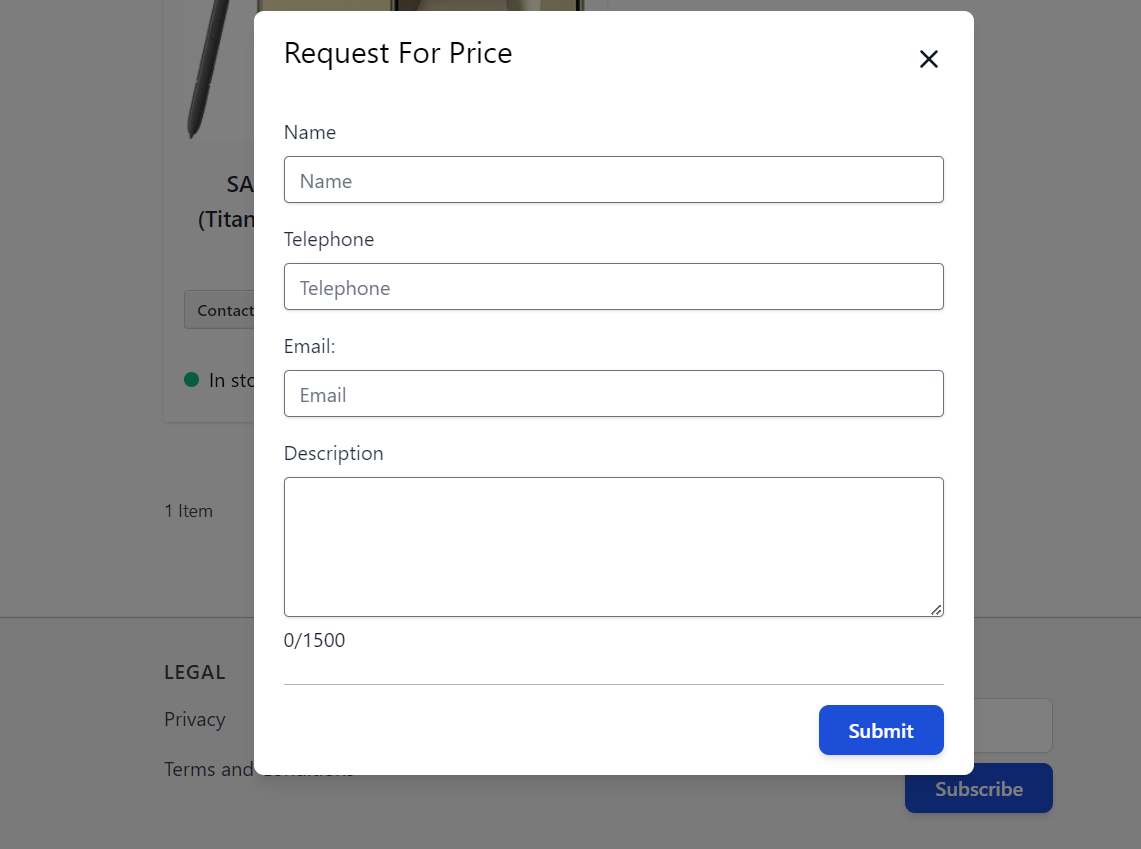The height and width of the screenshot is (849, 1141).
Task: Open the Privacy link in footer
Action: (x=195, y=719)
